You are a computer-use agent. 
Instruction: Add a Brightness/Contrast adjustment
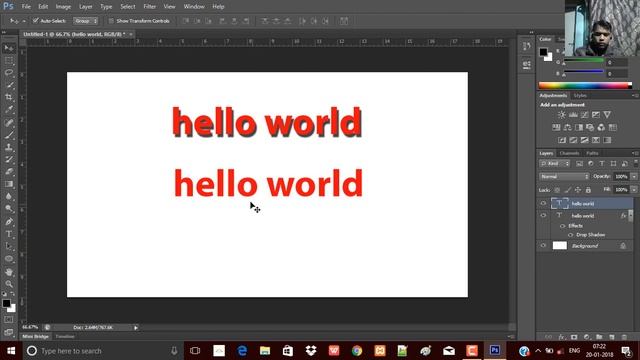(562, 115)
